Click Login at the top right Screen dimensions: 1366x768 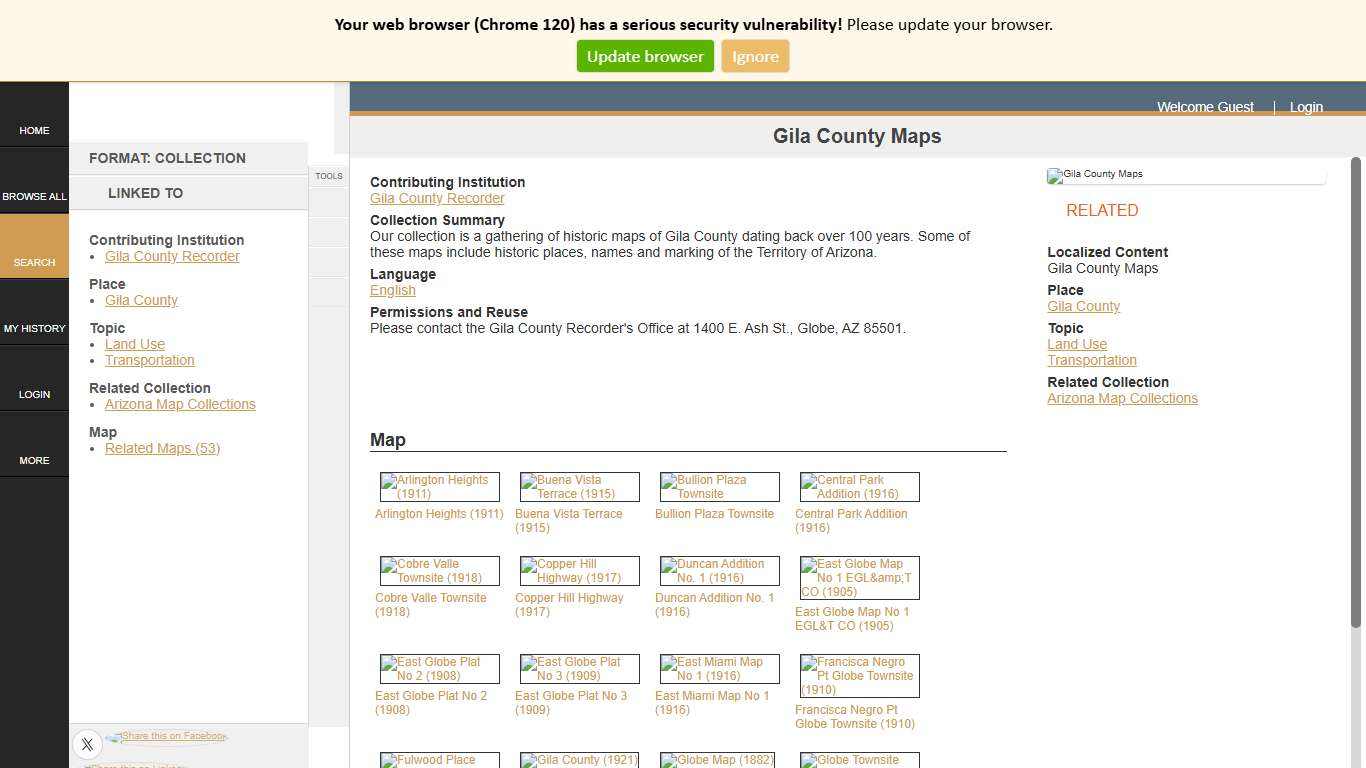pos(1306,107)
